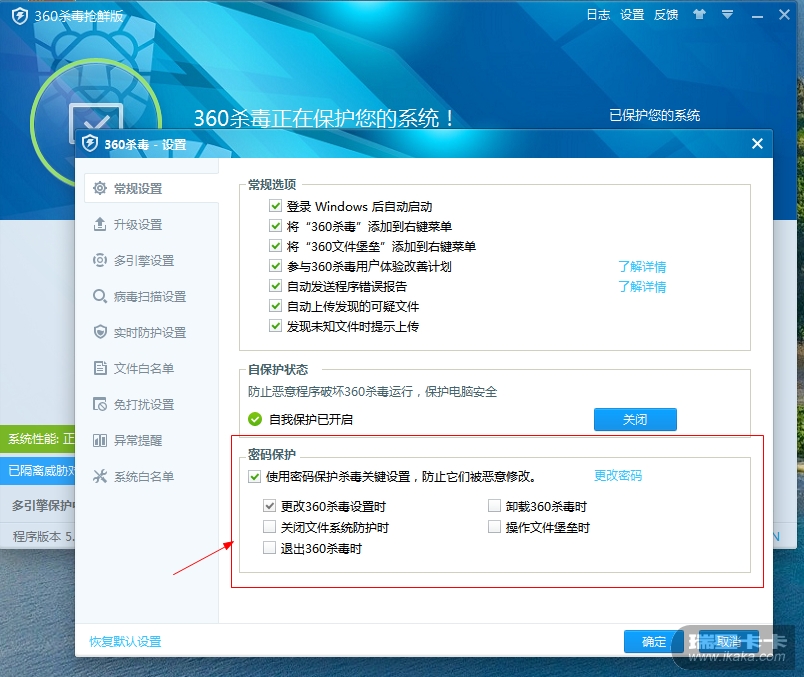Image resolution: width=804 pixels, height=677 pixels.
Task: Toggle 参与360杀毒用户体验改善计划 checkbox
Action: pyautogui.click(x=275, y=266)
